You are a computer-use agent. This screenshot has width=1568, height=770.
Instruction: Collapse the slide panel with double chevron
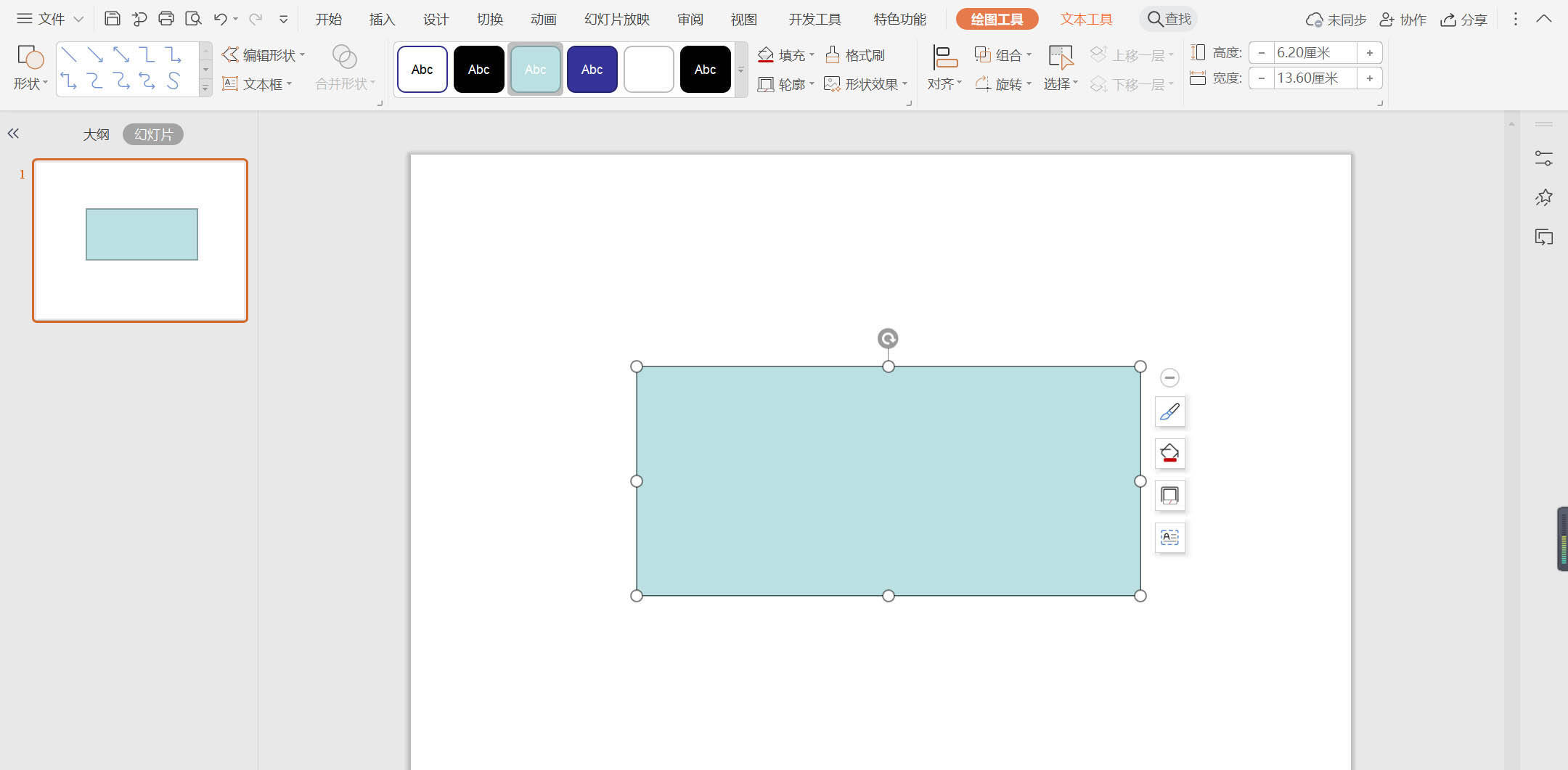pyautogui.click(x=13, y=134)
